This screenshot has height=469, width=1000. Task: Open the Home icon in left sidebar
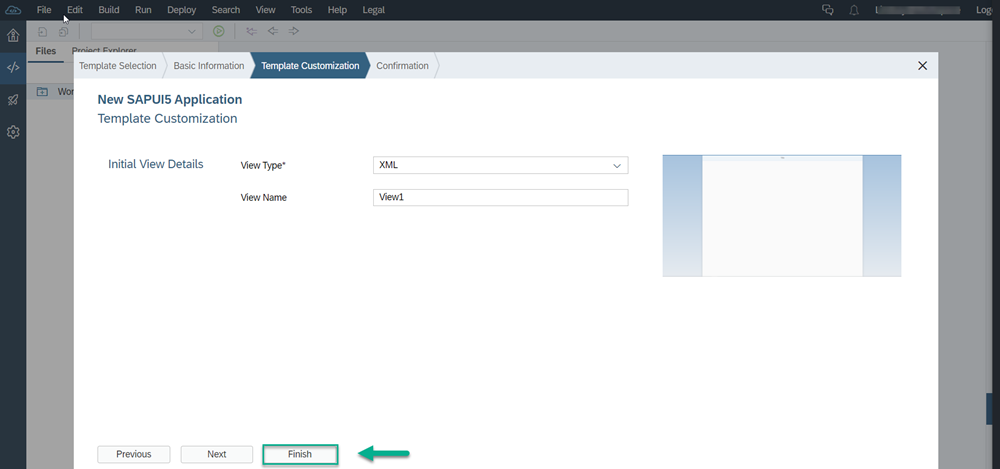pyautogui.click(x=13, y=35)
